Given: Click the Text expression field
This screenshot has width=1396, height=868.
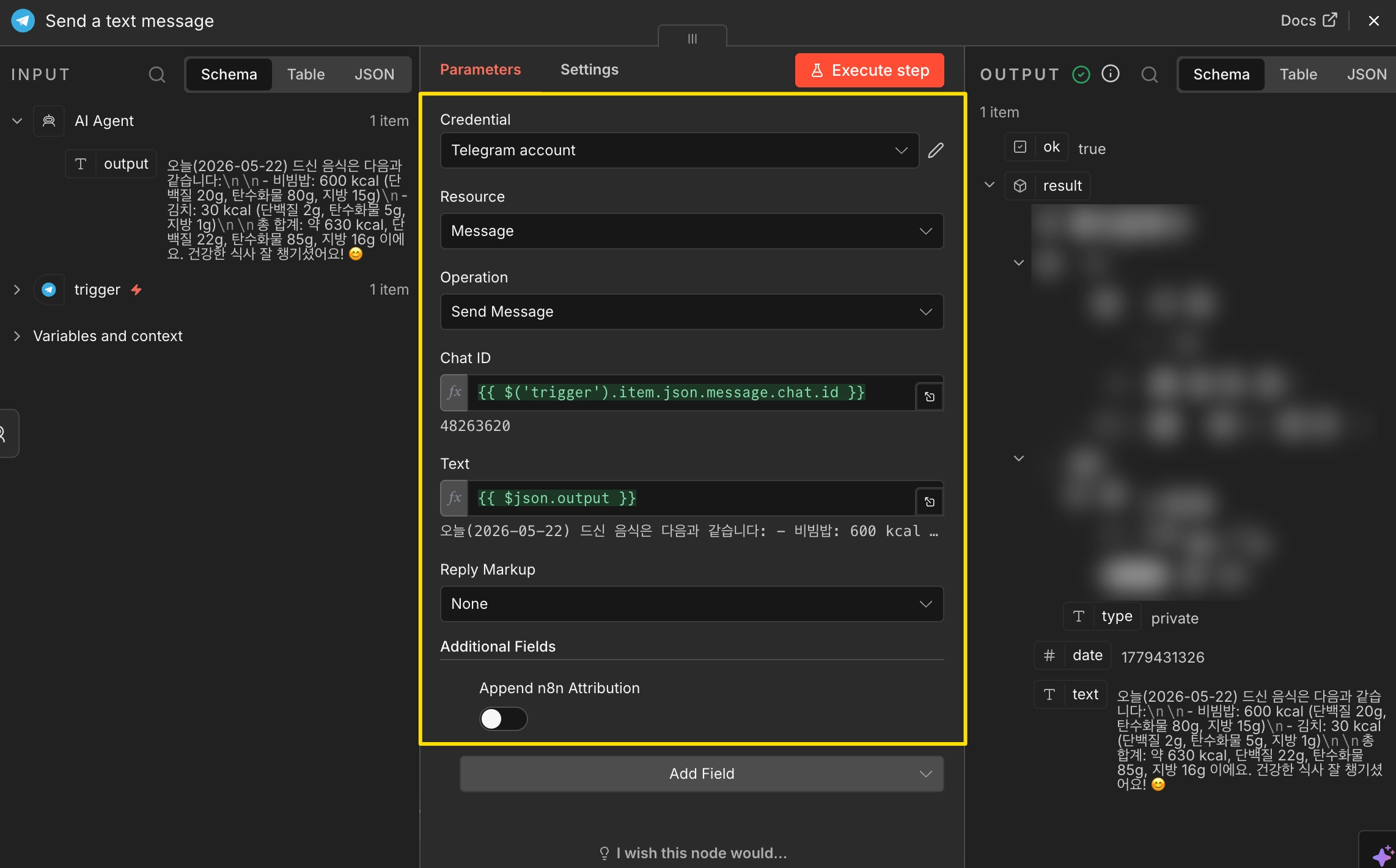Looking at the screenshot, I should [691, 498].
